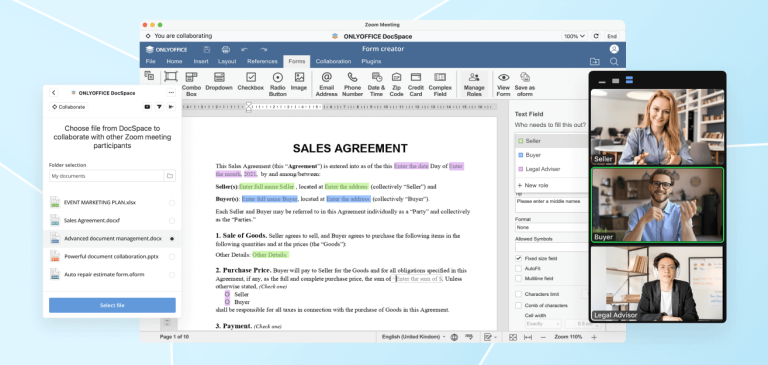Choose the Legal Adviser role

pos(552,169)
